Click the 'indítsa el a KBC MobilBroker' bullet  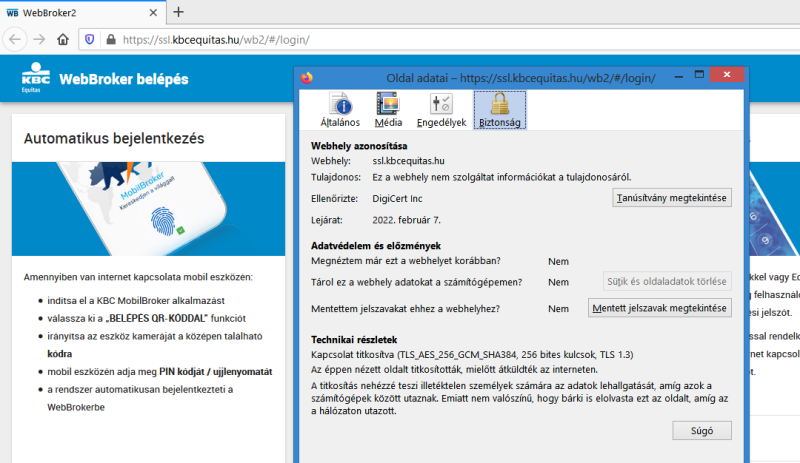[136, 301]
